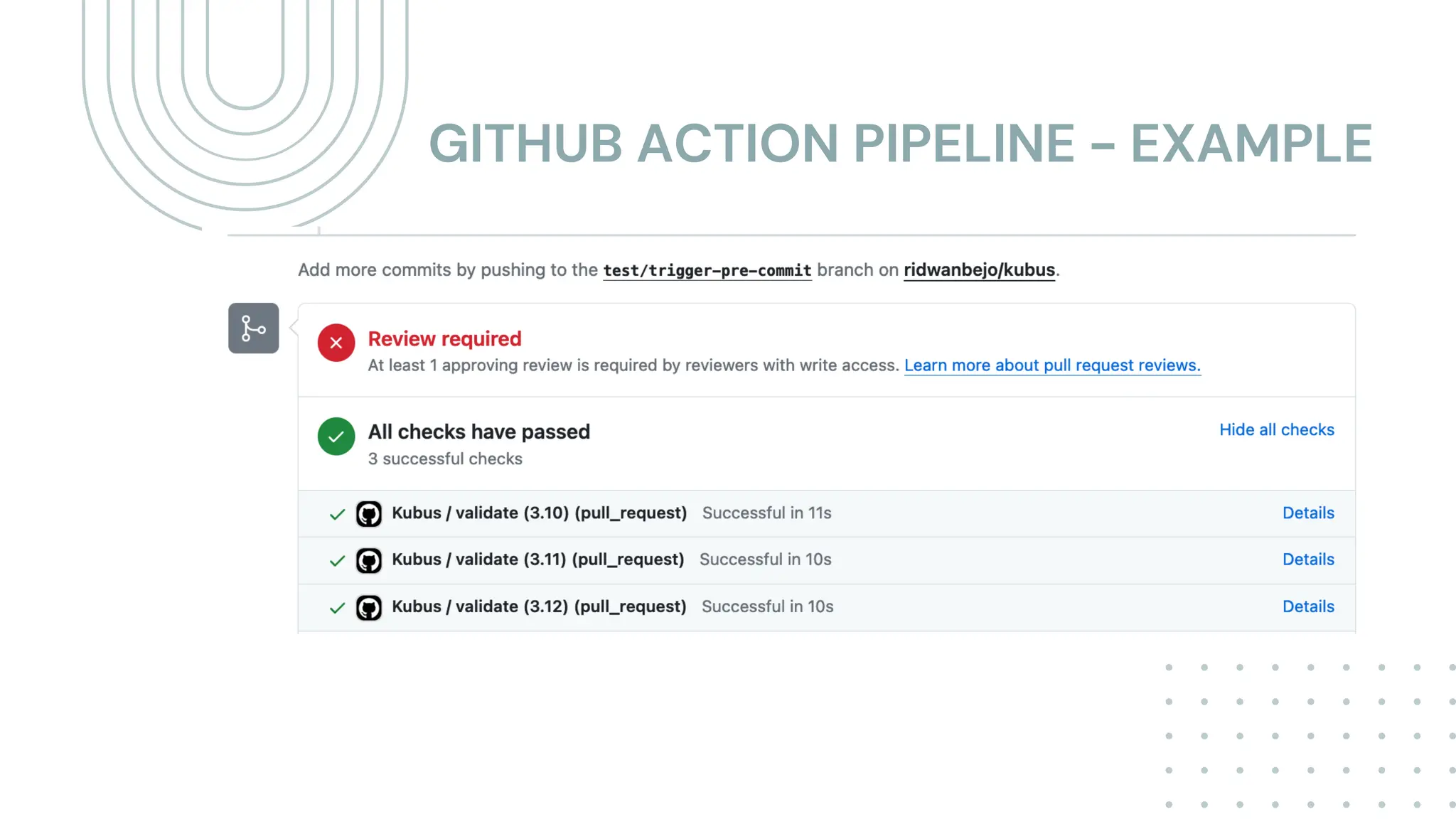This screenshot has height=819, width=1456.
Task: Click green checkmark on validate (3.11) row
Action: (x=338, y=561)
